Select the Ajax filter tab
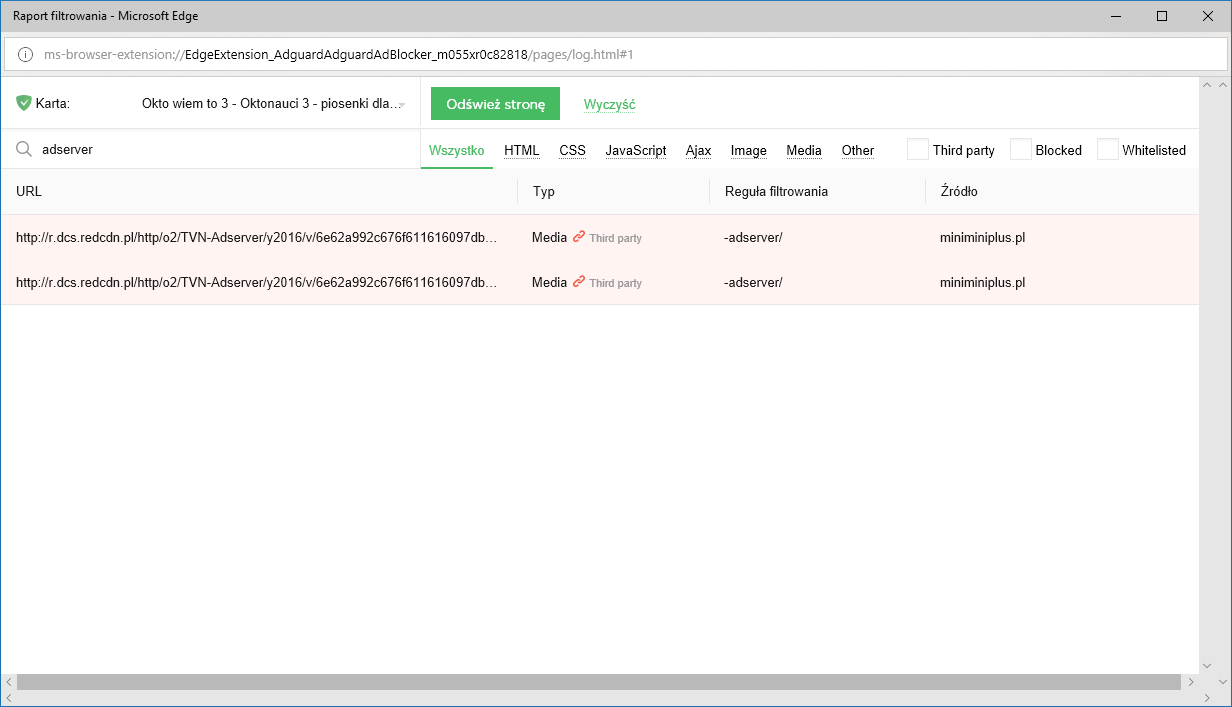The width and height of the screenshot is (1232, 707). click(x=699, y=151)
